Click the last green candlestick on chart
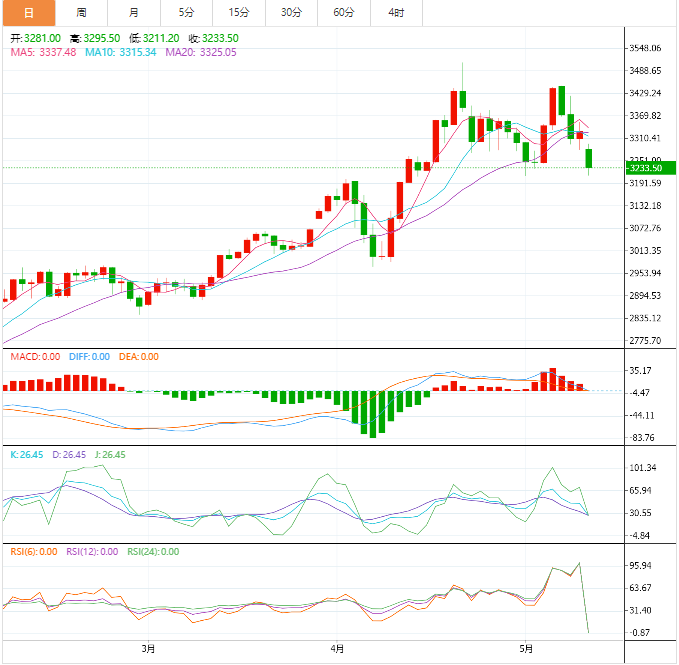 (590, 159)
